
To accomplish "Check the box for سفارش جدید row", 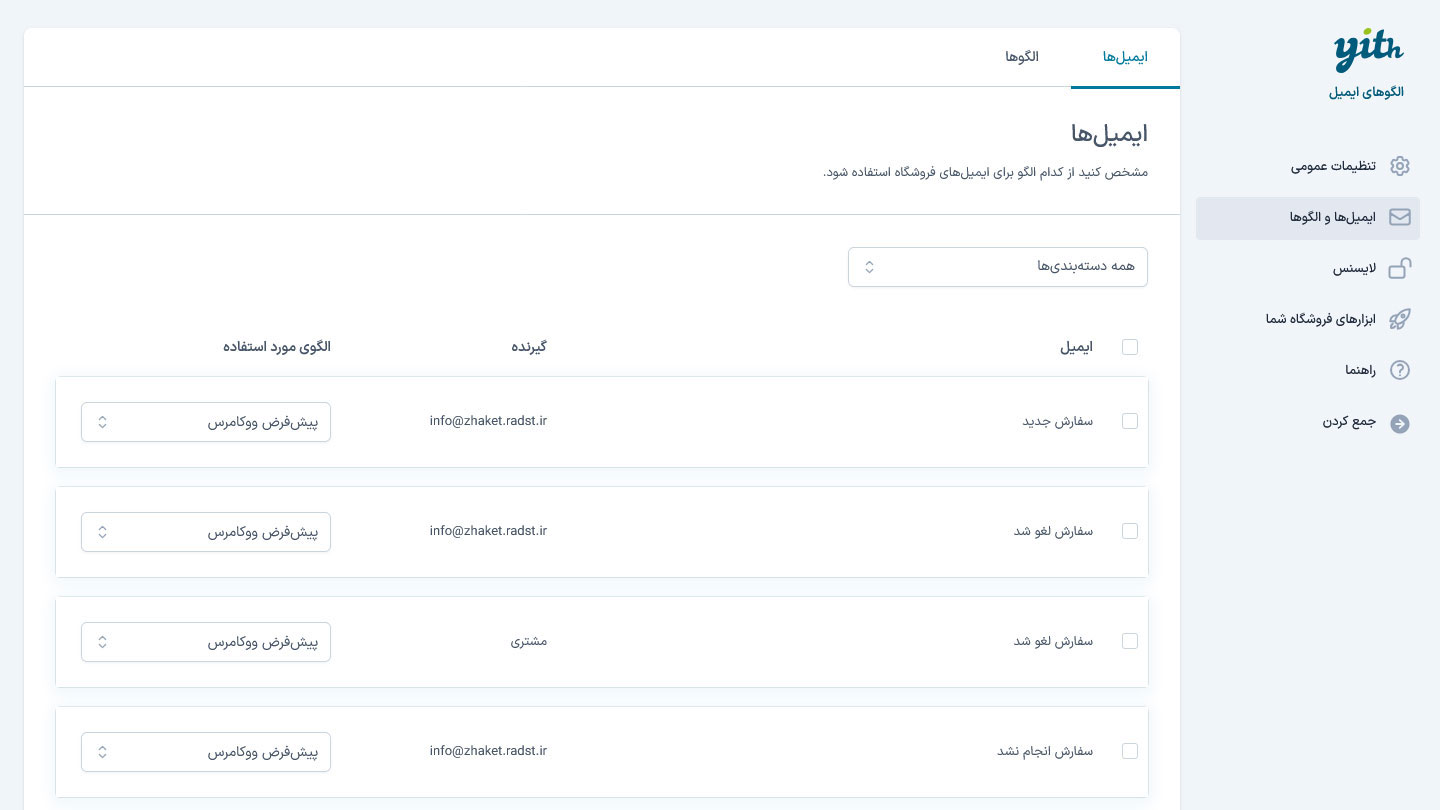I will pyautogui.click(x=1130, y=422).
